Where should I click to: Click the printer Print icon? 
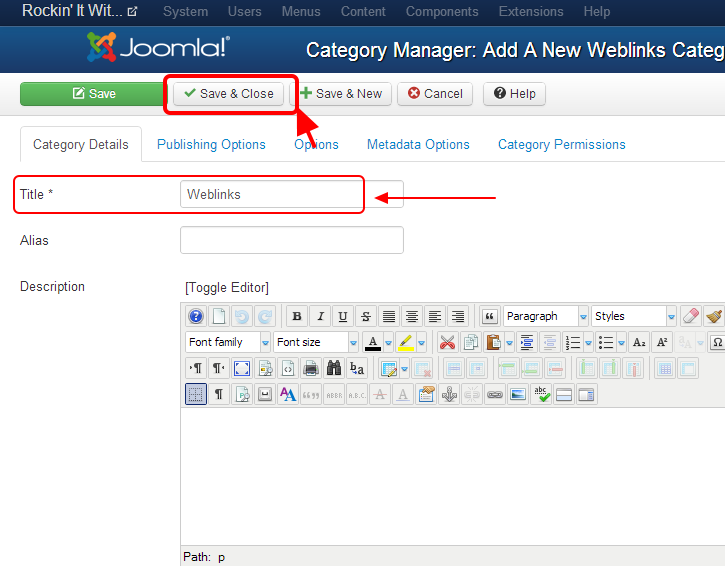pos(311,369)
